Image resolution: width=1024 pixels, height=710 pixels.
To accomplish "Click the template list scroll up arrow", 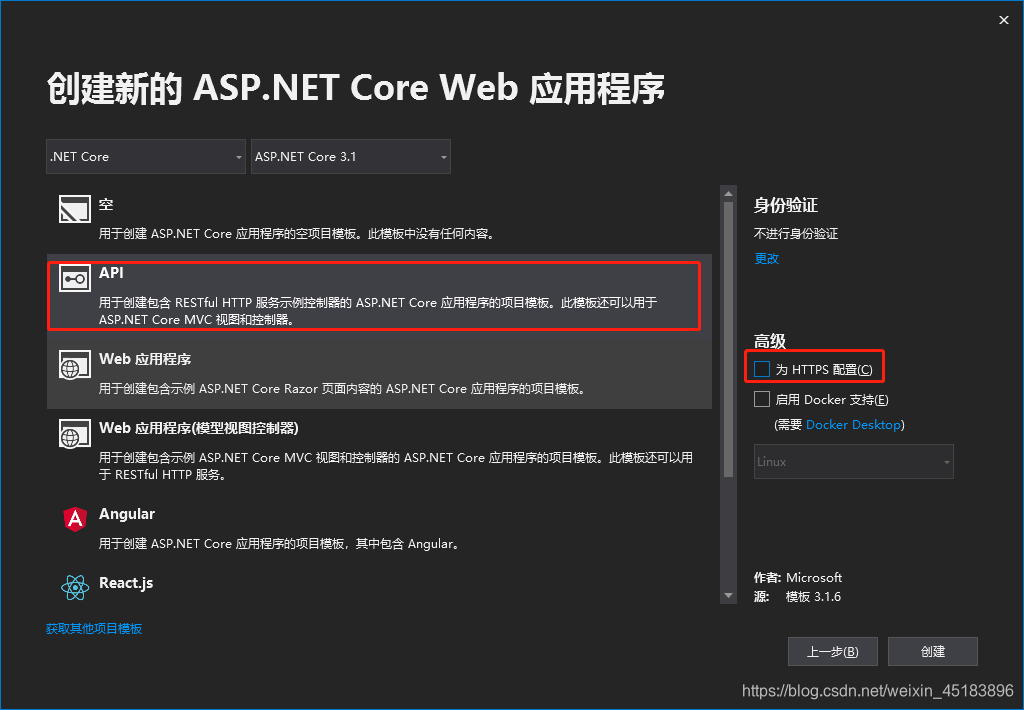I will 728,194.
